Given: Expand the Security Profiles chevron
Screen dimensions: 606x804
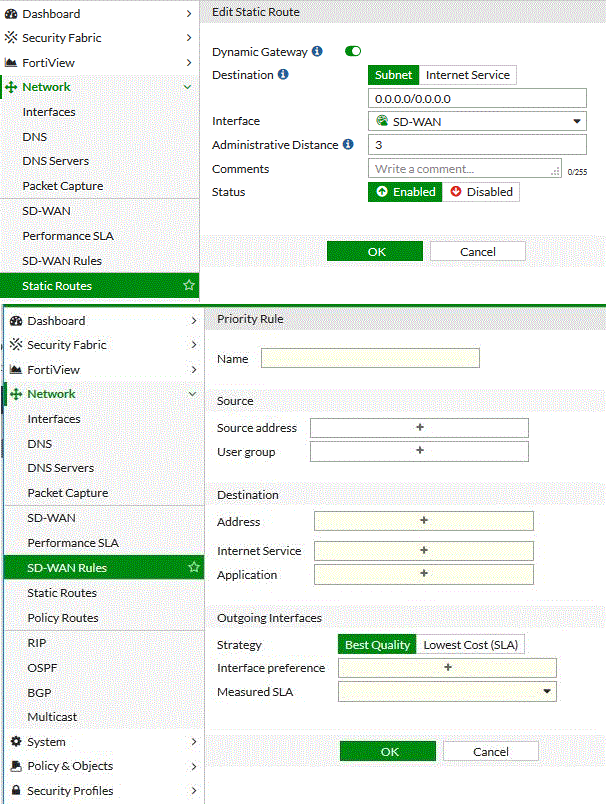Looking at the screenshot, I should click(194, 790).
